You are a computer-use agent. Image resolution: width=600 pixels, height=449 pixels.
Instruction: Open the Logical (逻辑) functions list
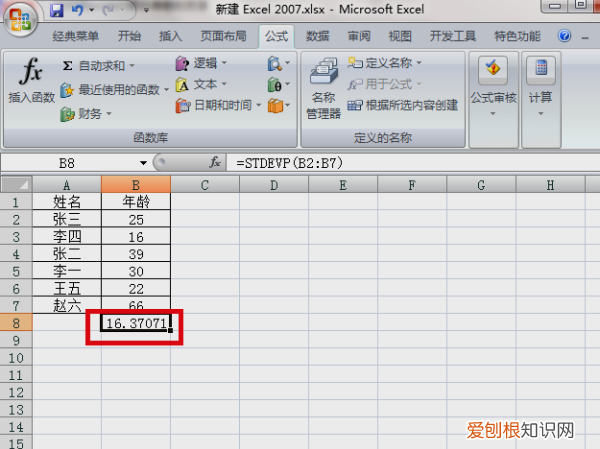(200, 63)
